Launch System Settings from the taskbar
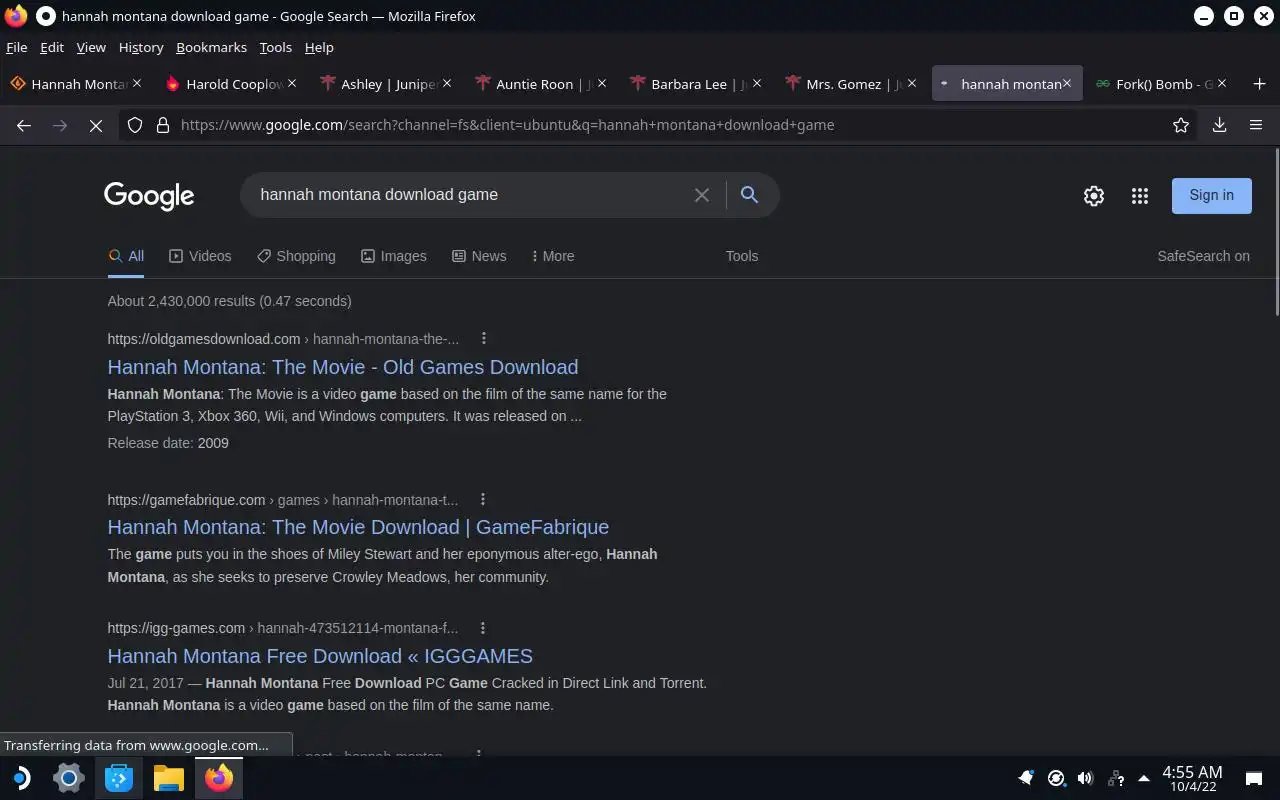Viewport: 1280px width, 800px height. tap(69, 778)
